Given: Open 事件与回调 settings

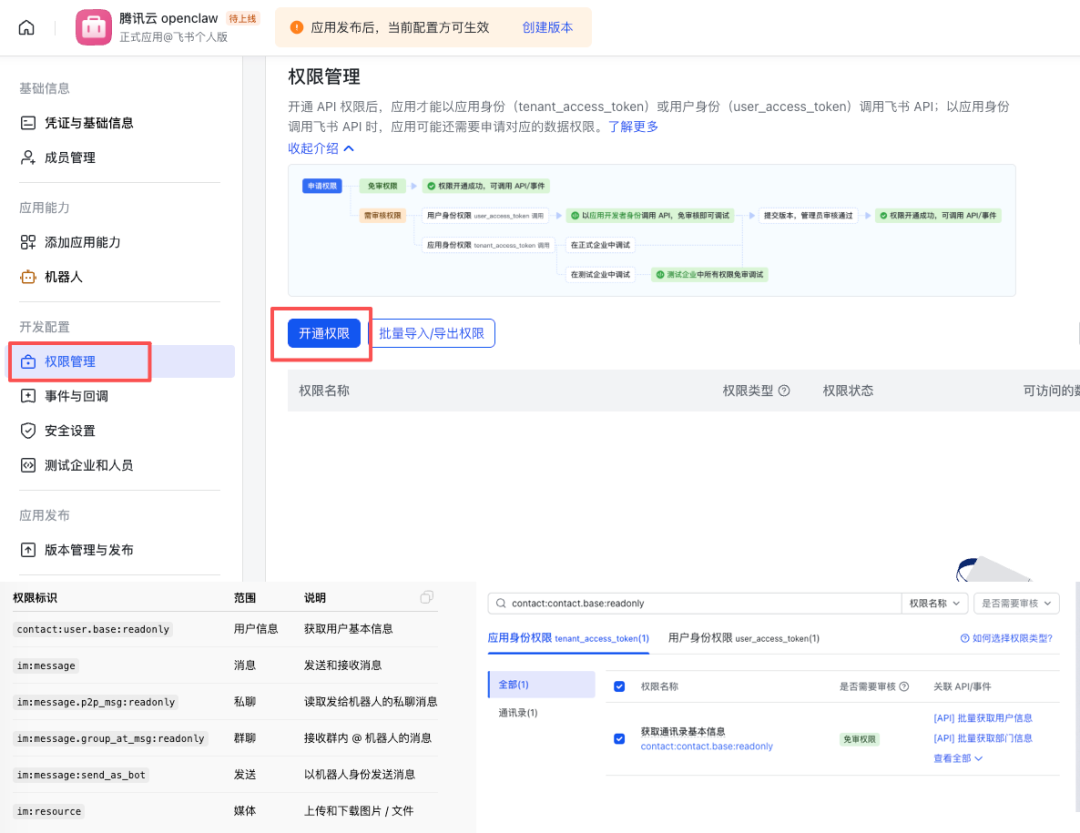Looking at the screenshot, I should (x=71, y=398).
